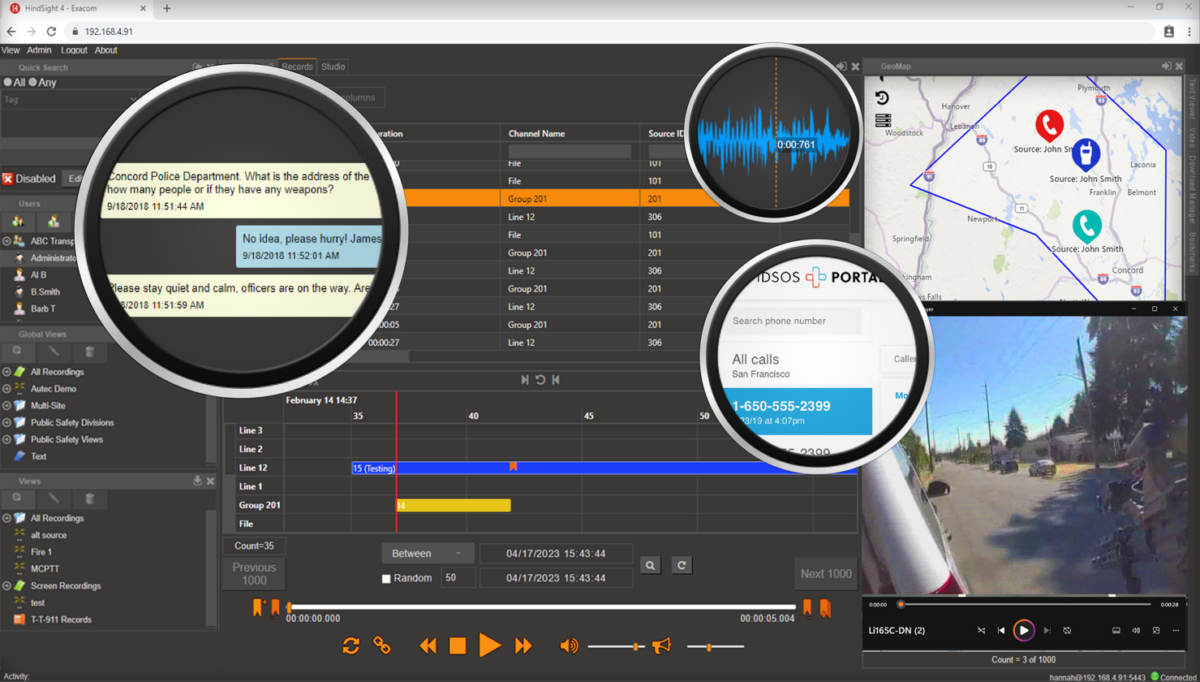Image resolution: width=1200 pixels, height=682 pixels.
Task: Expand Screen Recordings in the Views panel
Action: pyautogui.click(x=8, y=585)
